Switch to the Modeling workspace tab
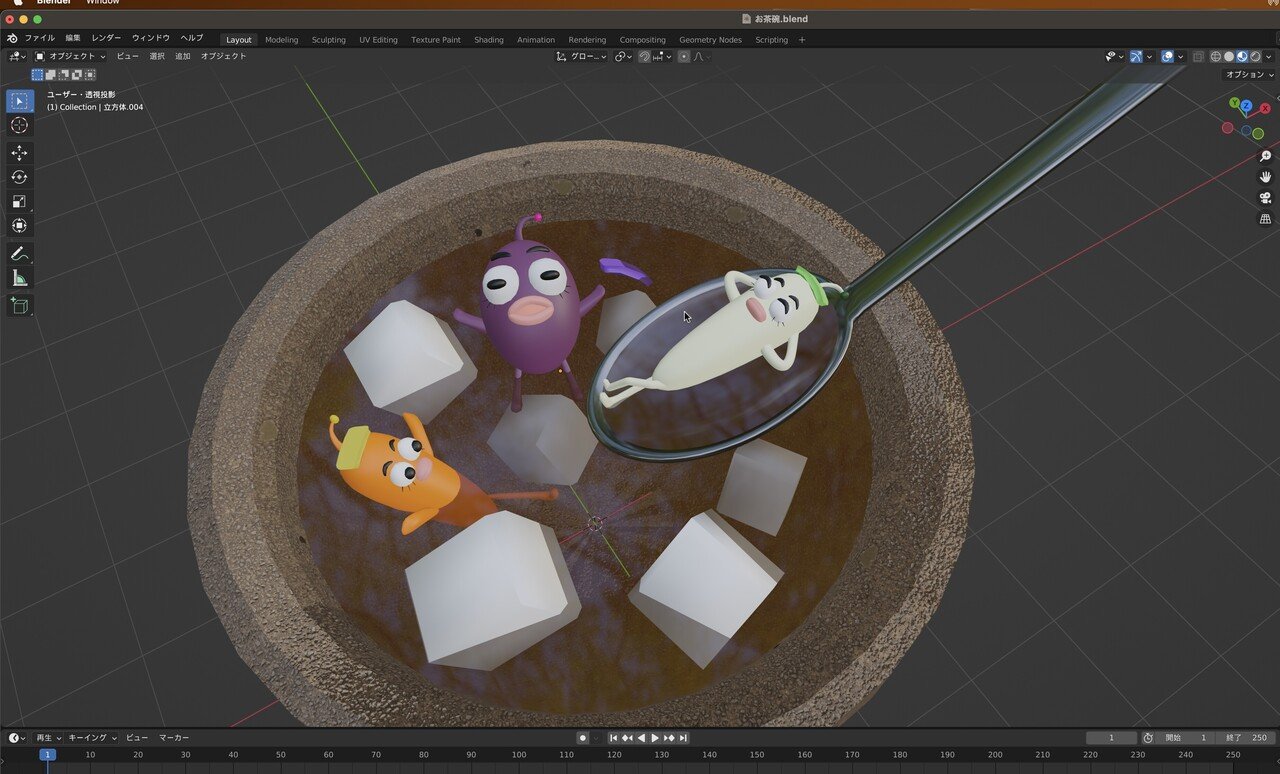Screen dimensions: 1280x774 click(x=281, y=39)
